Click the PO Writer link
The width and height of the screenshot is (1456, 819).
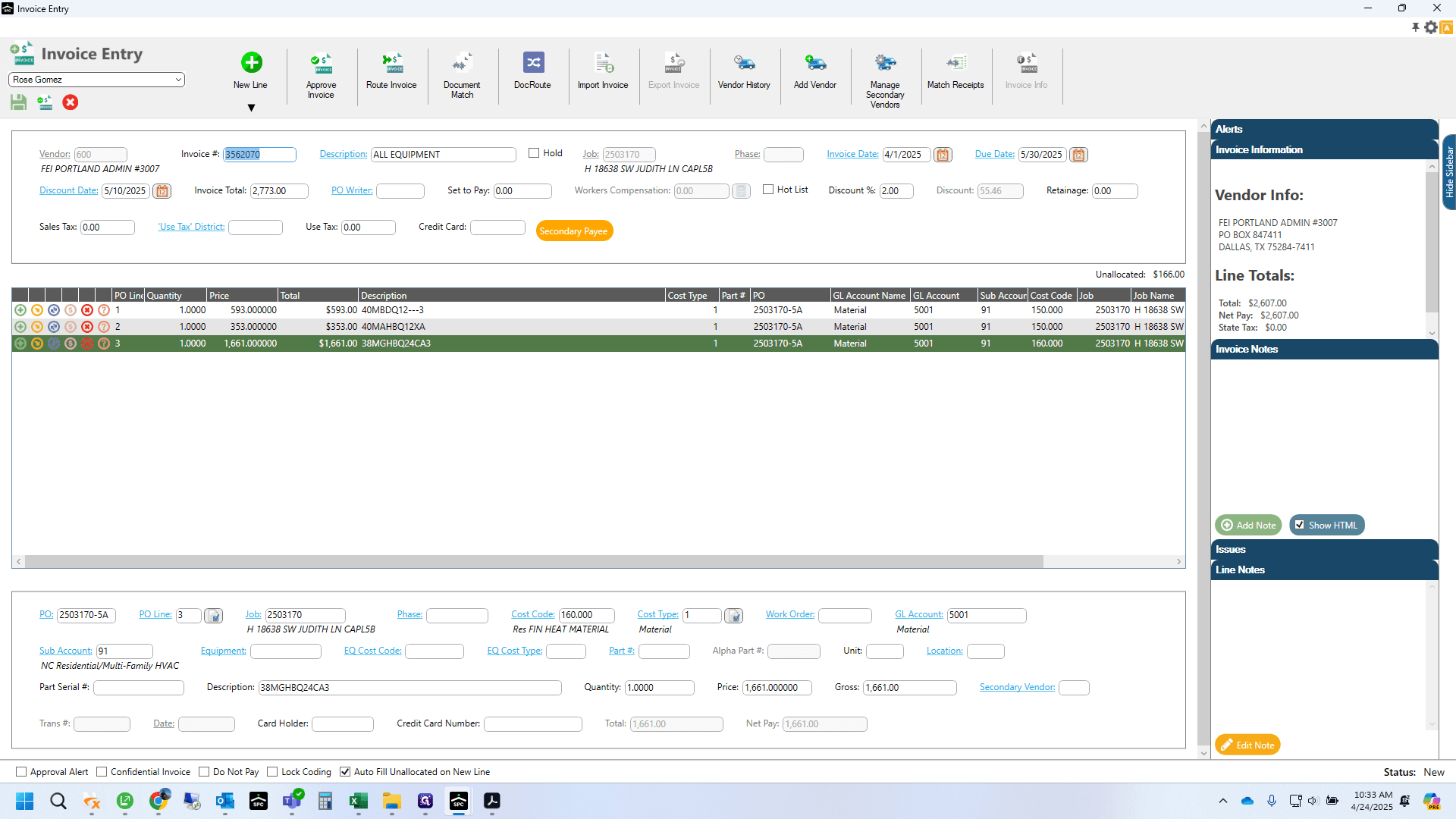pyautogui.click(x=352, y=190)
